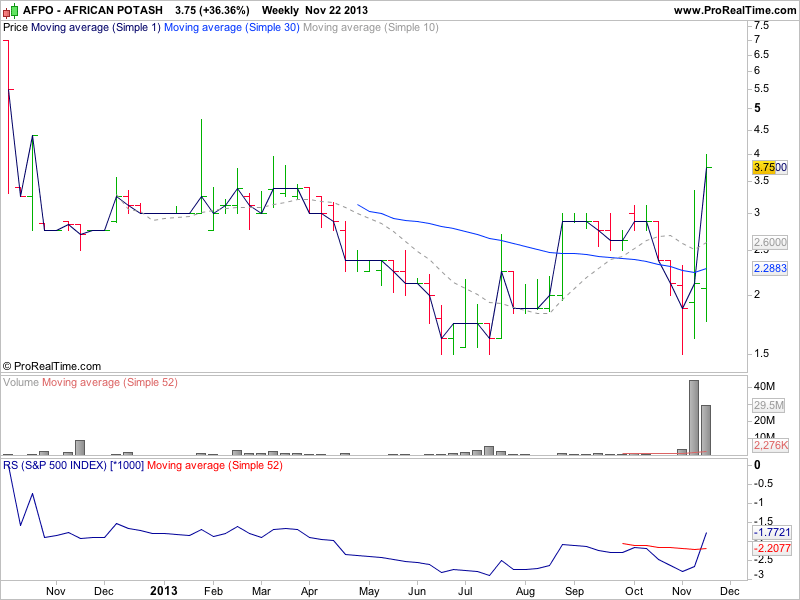The image size is (800, 600).
Task: Click the Mar label on time axis
Action: point(261,591)
